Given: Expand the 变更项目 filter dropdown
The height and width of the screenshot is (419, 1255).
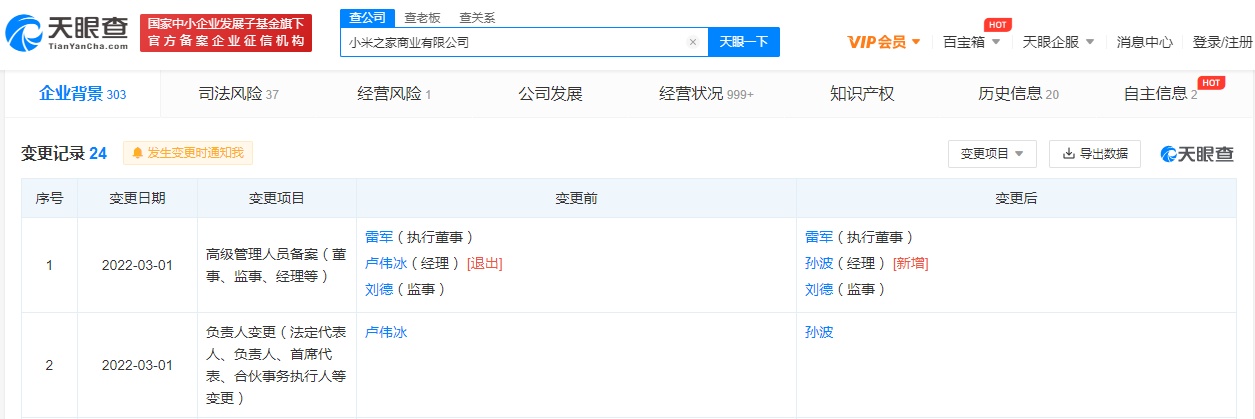Looking at the screenshot, I should coord(992,153).
